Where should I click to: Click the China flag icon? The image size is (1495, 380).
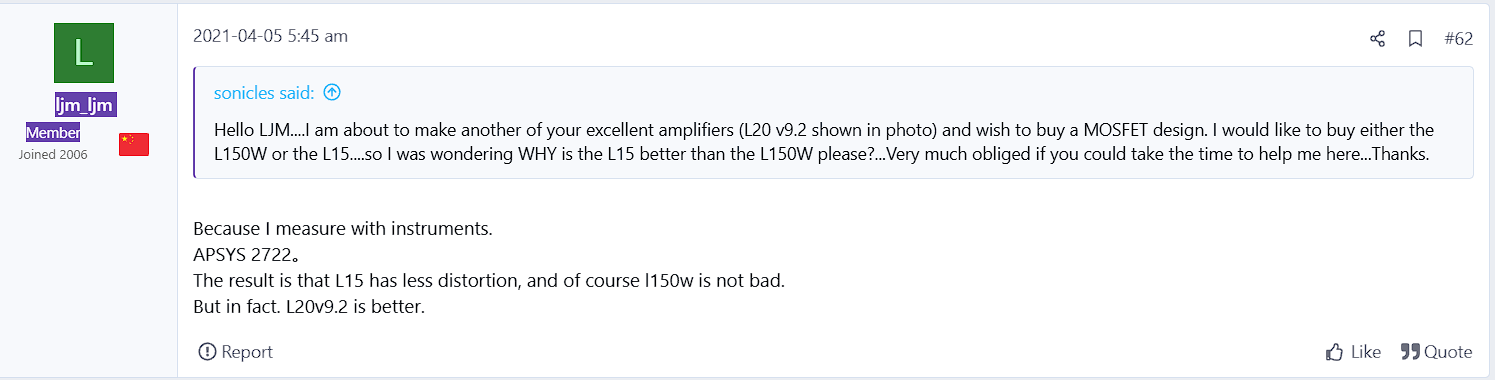point(134,144)
